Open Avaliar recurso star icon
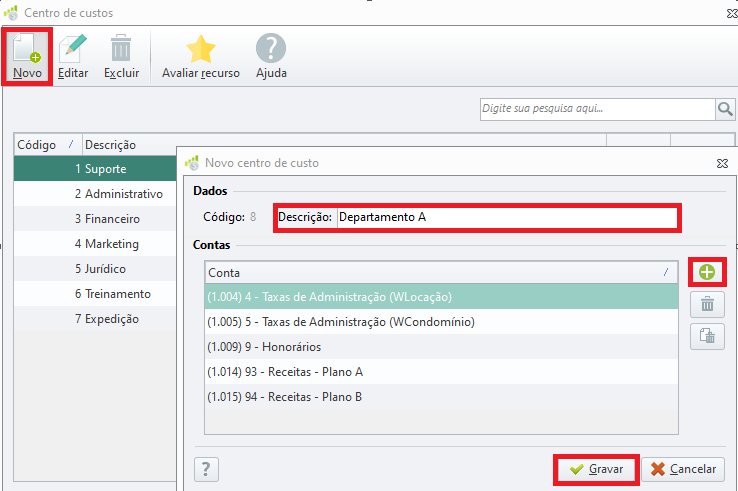This screenshot has height=491, width=738. [201, 49]
